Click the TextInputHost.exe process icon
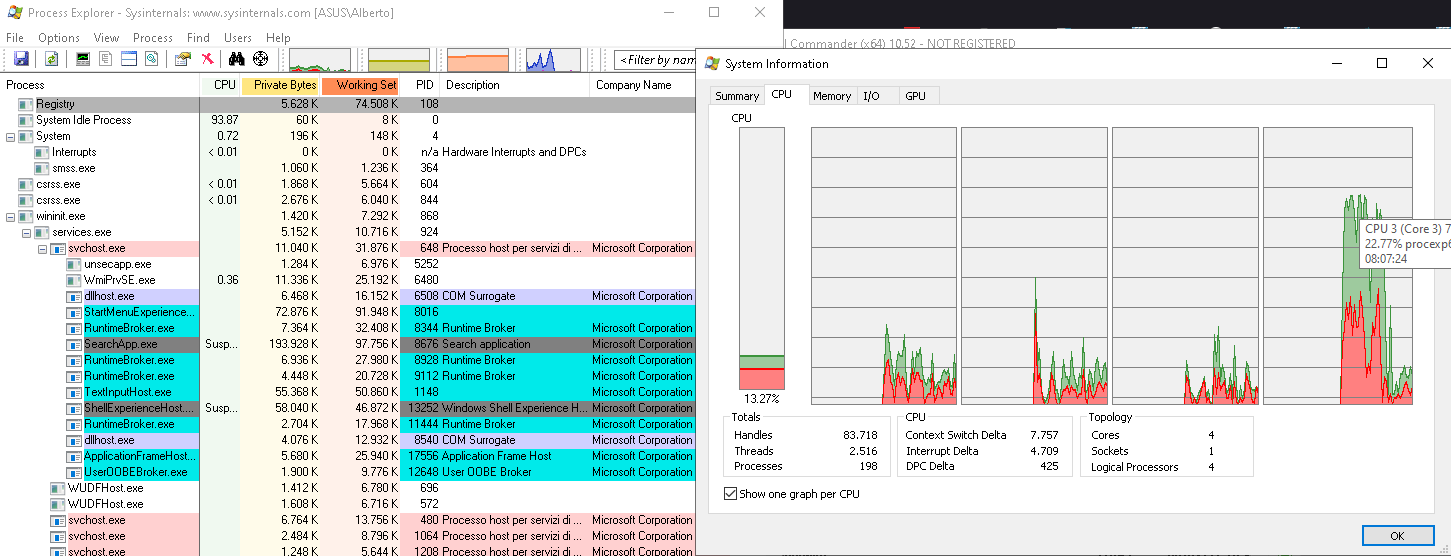1451x556 pixels. pyautogui.click(x=75, y=392)
